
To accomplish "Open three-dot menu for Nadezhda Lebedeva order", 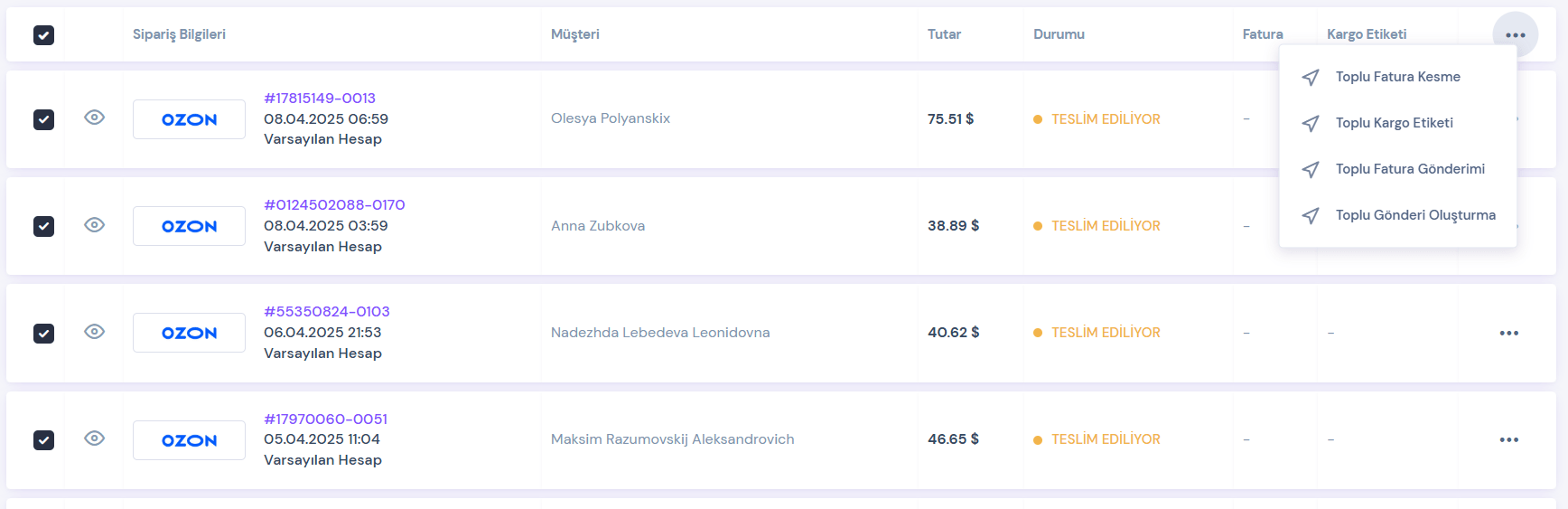I will (x=1508, y=334).
